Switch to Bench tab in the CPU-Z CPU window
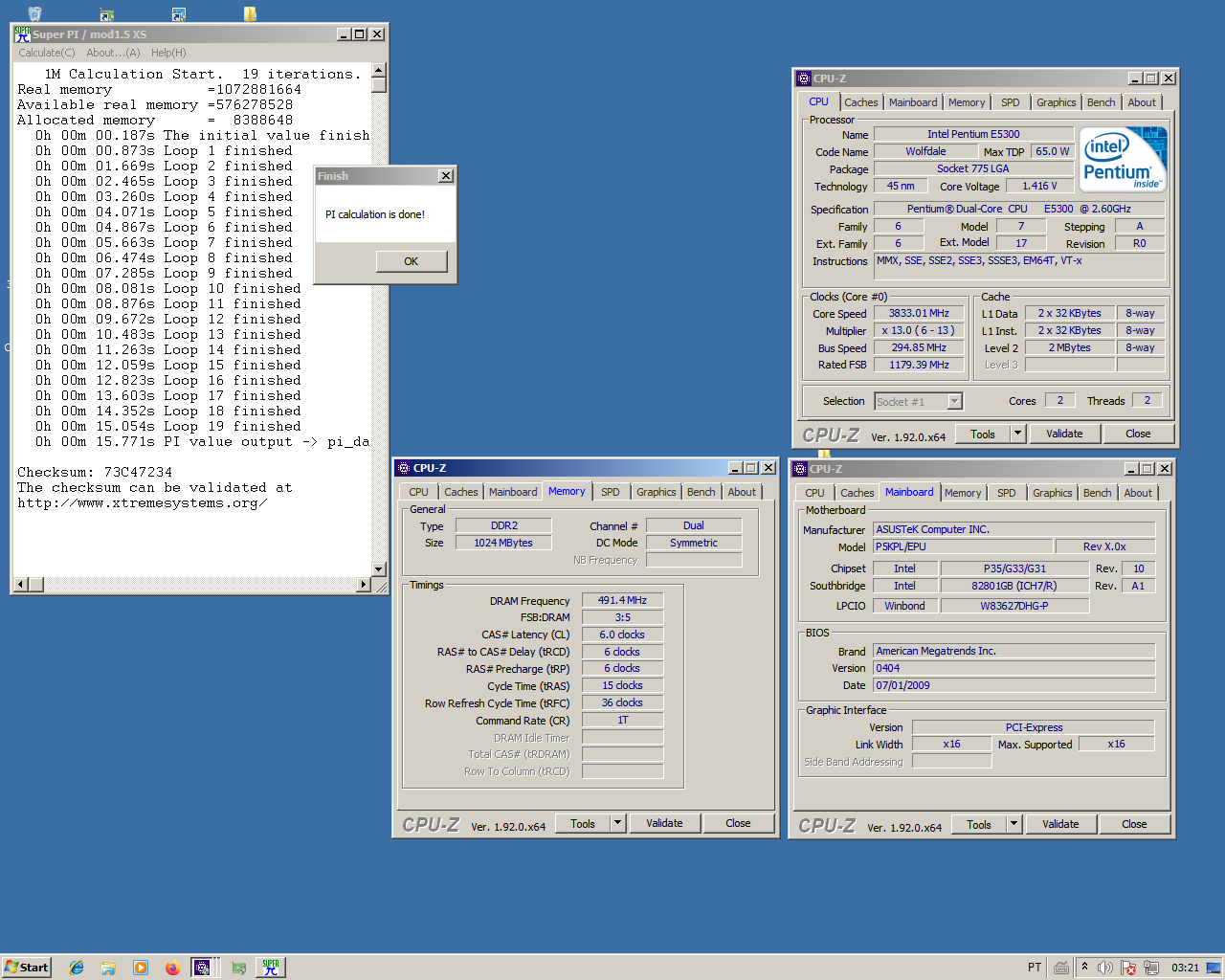This screenshot has height=980, width=1225. point(1101,102)
